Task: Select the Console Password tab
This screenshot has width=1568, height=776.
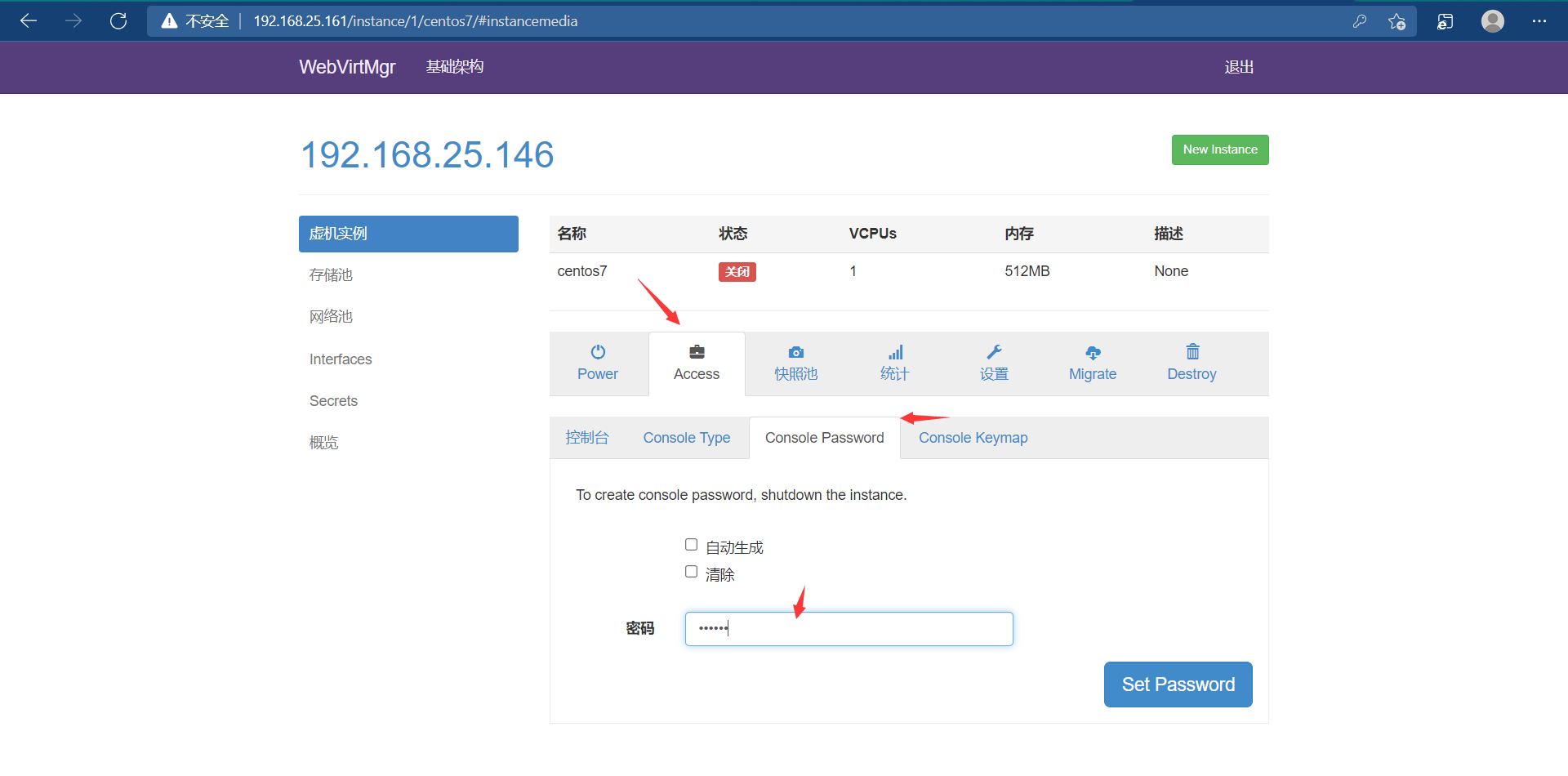Action: coord(825,438)
